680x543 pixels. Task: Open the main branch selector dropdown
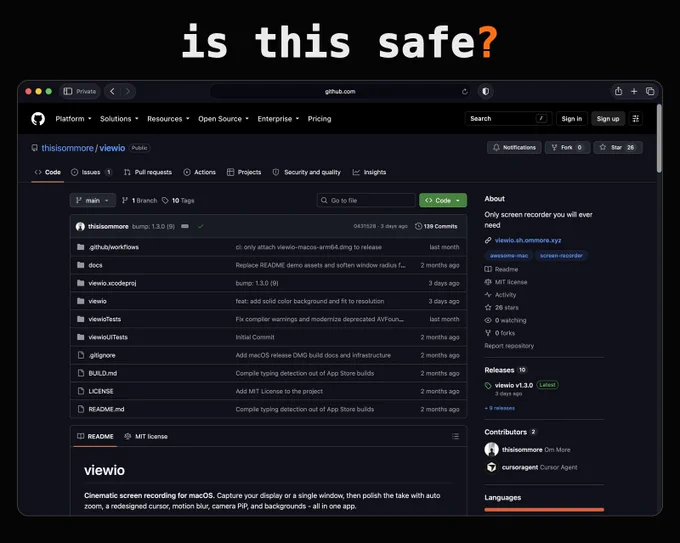pyautogui.click(x=93, y=200)
